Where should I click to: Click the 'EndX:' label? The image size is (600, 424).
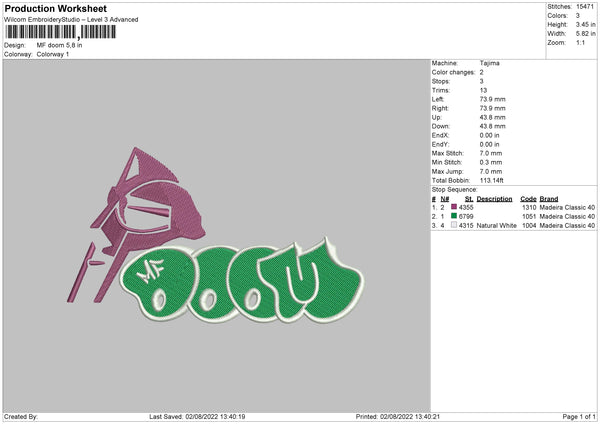click(x=440, y=135)
